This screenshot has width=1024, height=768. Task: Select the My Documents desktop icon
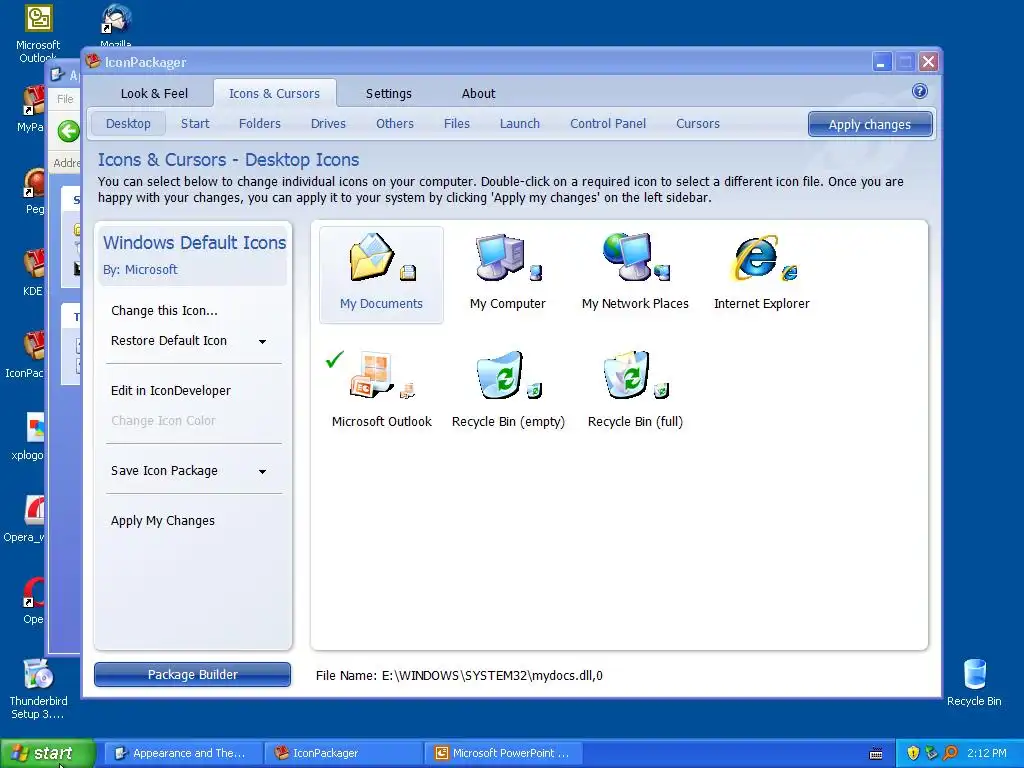coord(381,274)
